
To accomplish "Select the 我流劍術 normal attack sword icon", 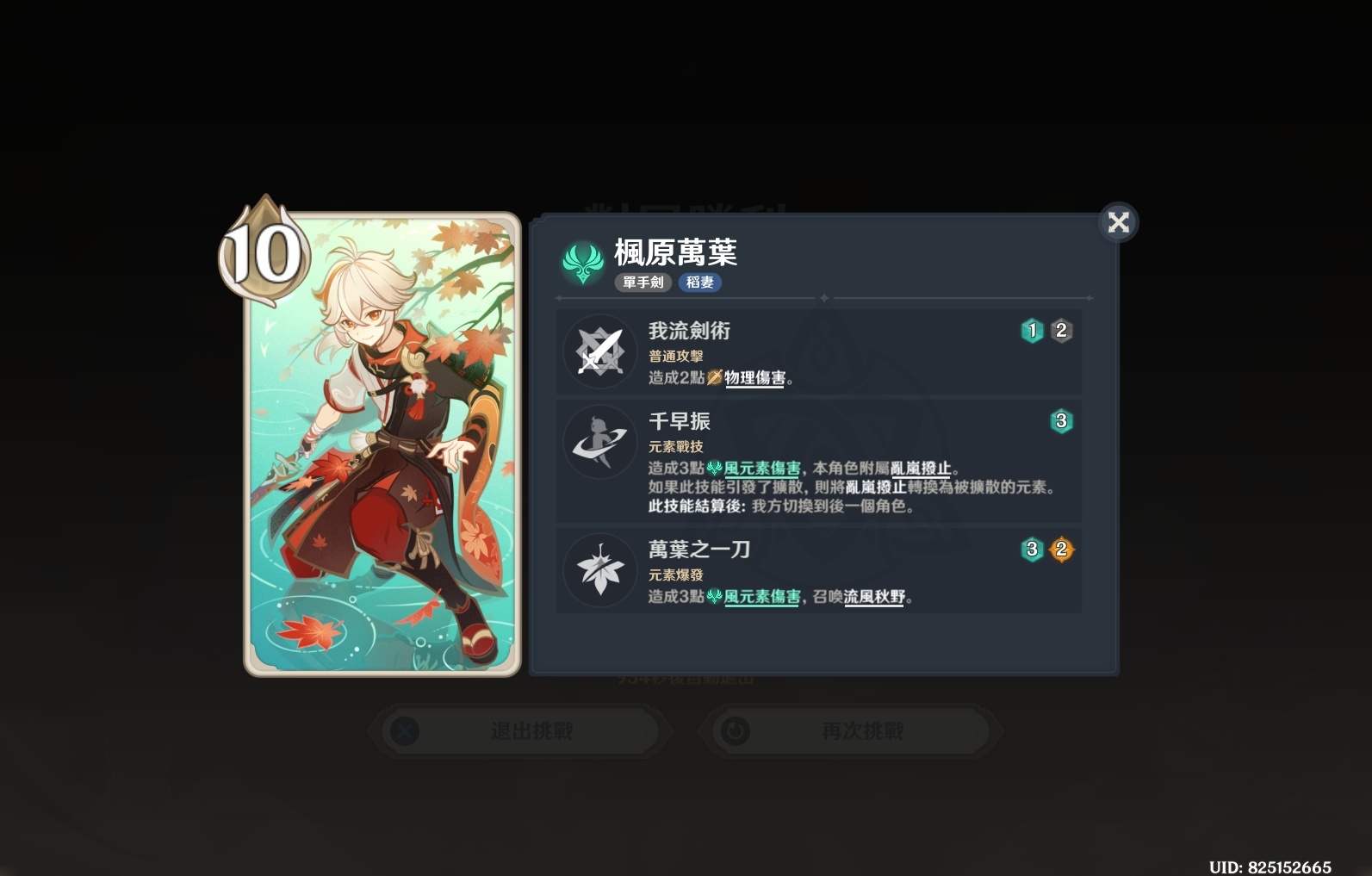I will (x=600, y=351).
